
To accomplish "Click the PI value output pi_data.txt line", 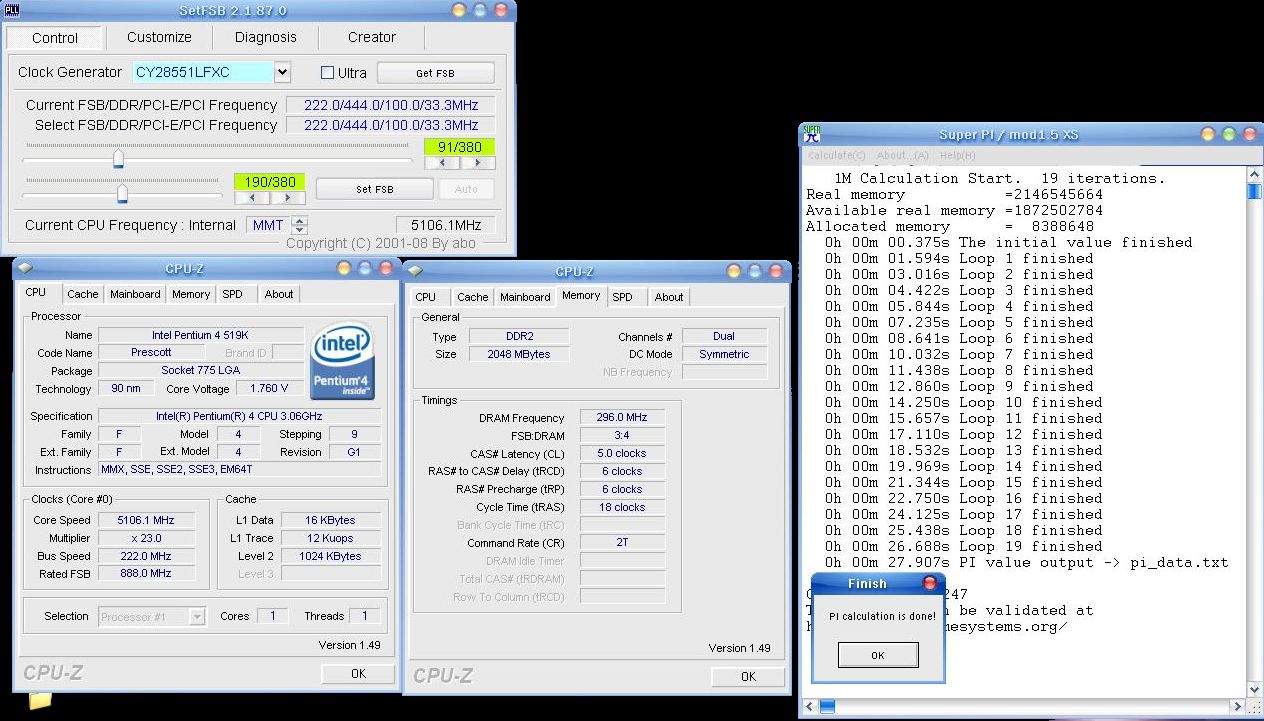I will [x=1027, y=562].
